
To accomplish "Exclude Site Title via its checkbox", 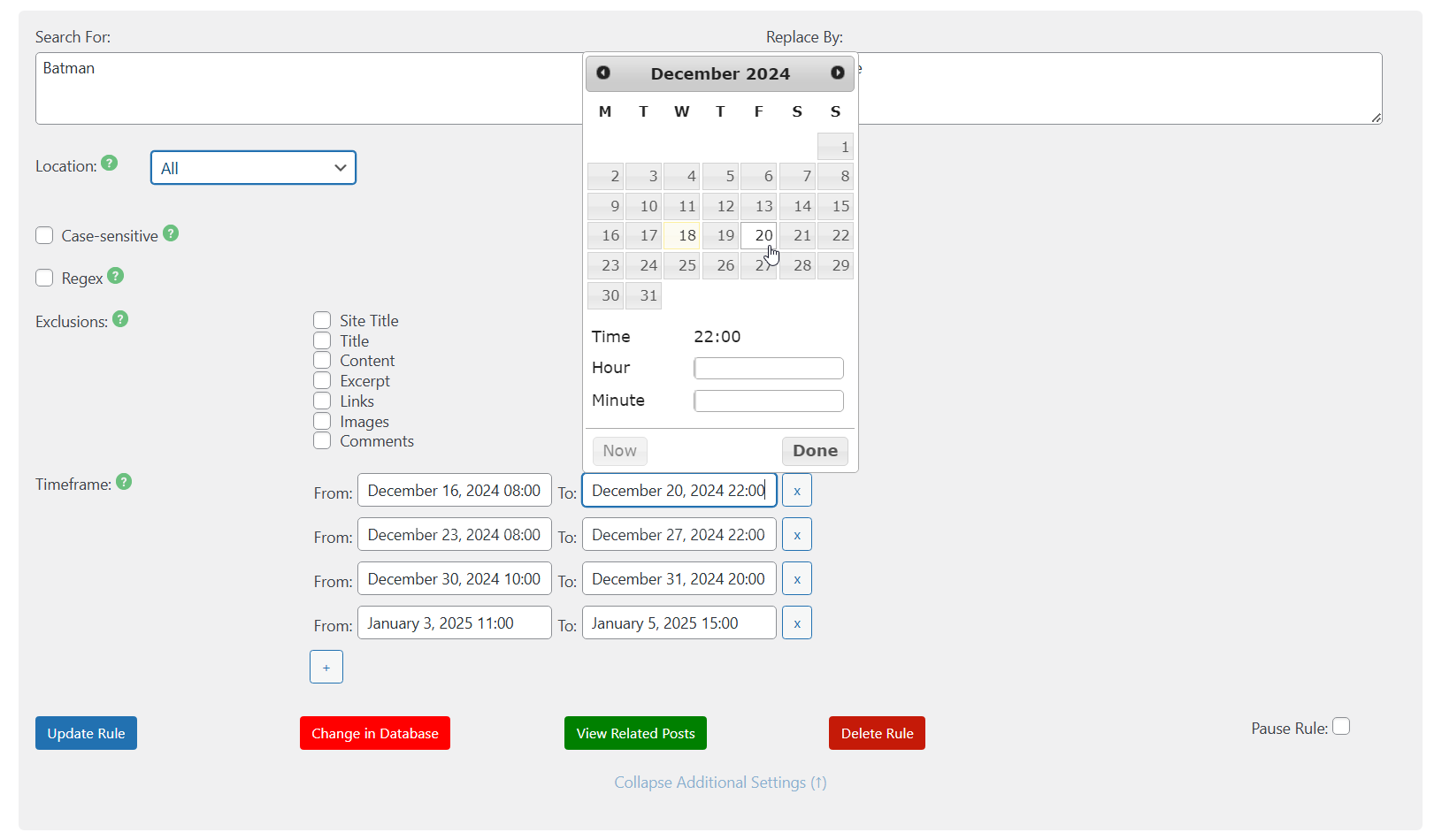I will (x=322, y=320).
